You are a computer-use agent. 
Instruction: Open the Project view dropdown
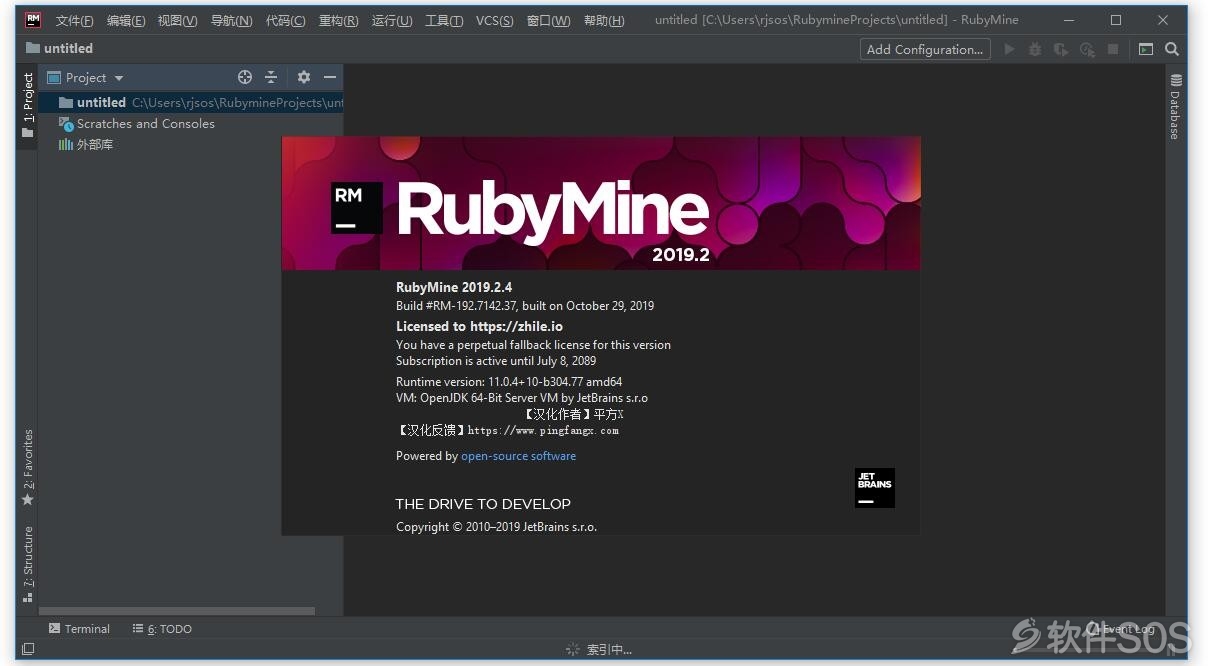click(x=86, y=77)
